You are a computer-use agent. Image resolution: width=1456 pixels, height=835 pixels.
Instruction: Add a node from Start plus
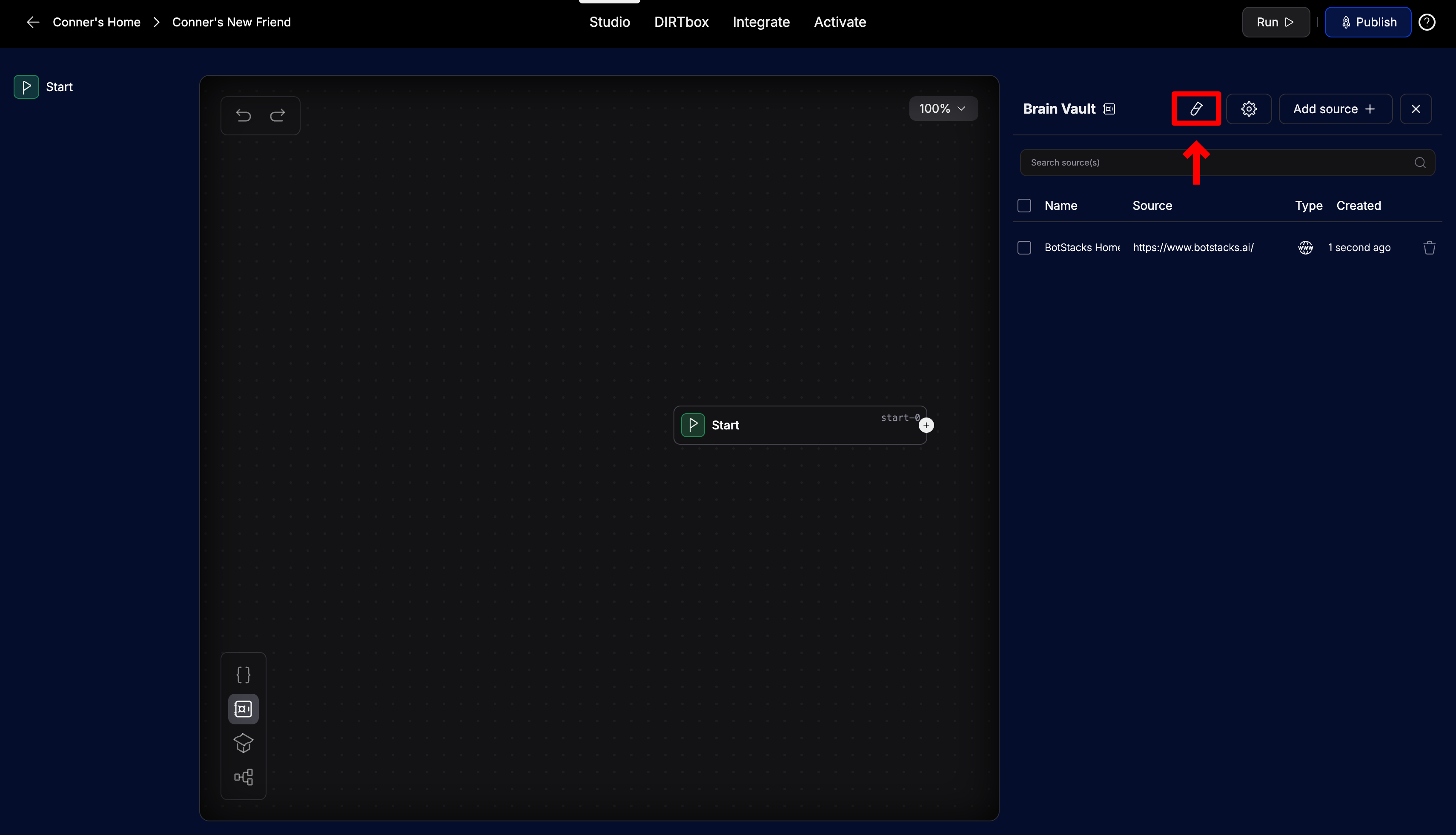tap(926, 425)
